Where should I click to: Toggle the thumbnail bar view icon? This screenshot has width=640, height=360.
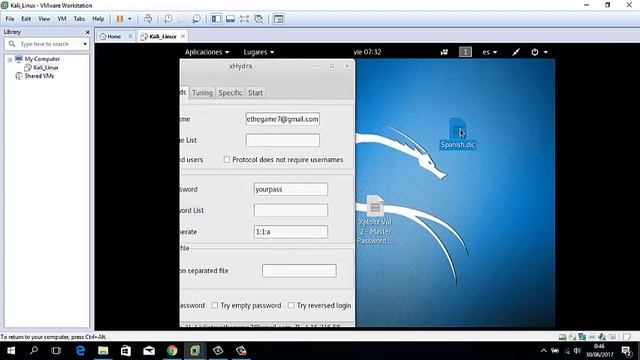pos(230,19)
